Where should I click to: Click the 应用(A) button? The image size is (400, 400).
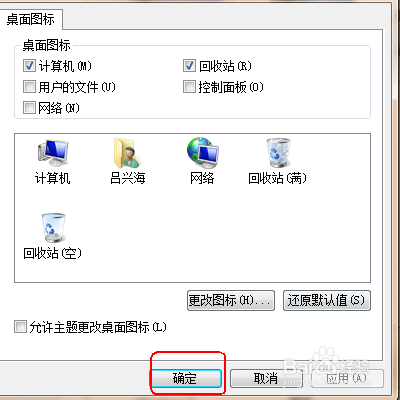[x=347, y=378]
